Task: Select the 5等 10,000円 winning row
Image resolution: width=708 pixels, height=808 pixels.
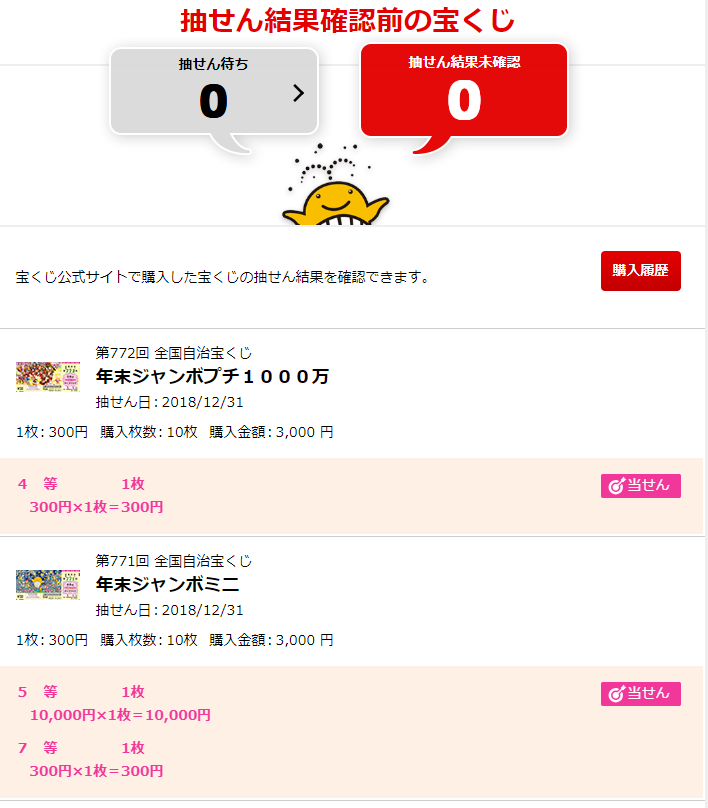Action: (x=114, y=703)
